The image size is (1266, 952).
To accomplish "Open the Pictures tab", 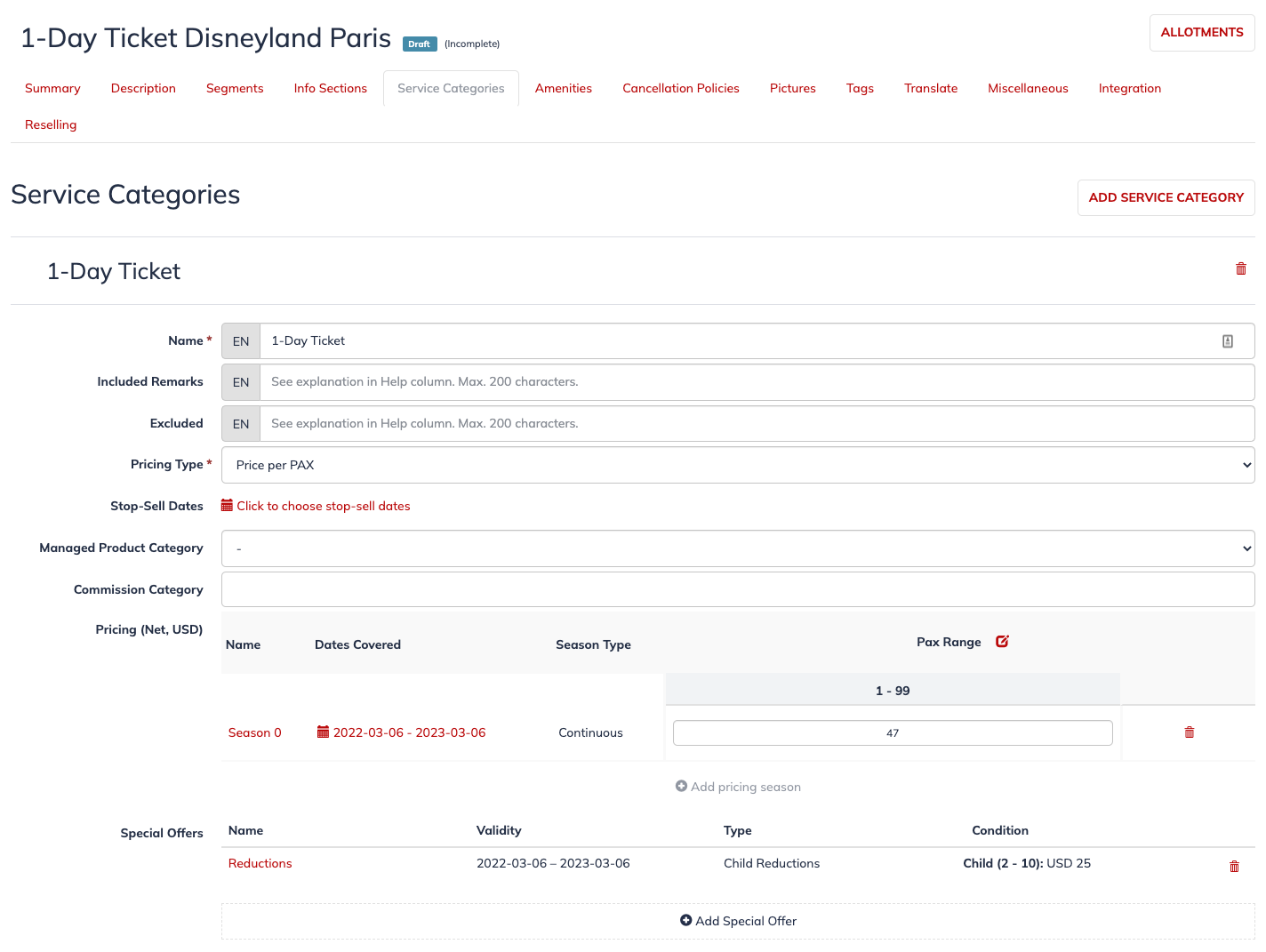I will 793,88.
